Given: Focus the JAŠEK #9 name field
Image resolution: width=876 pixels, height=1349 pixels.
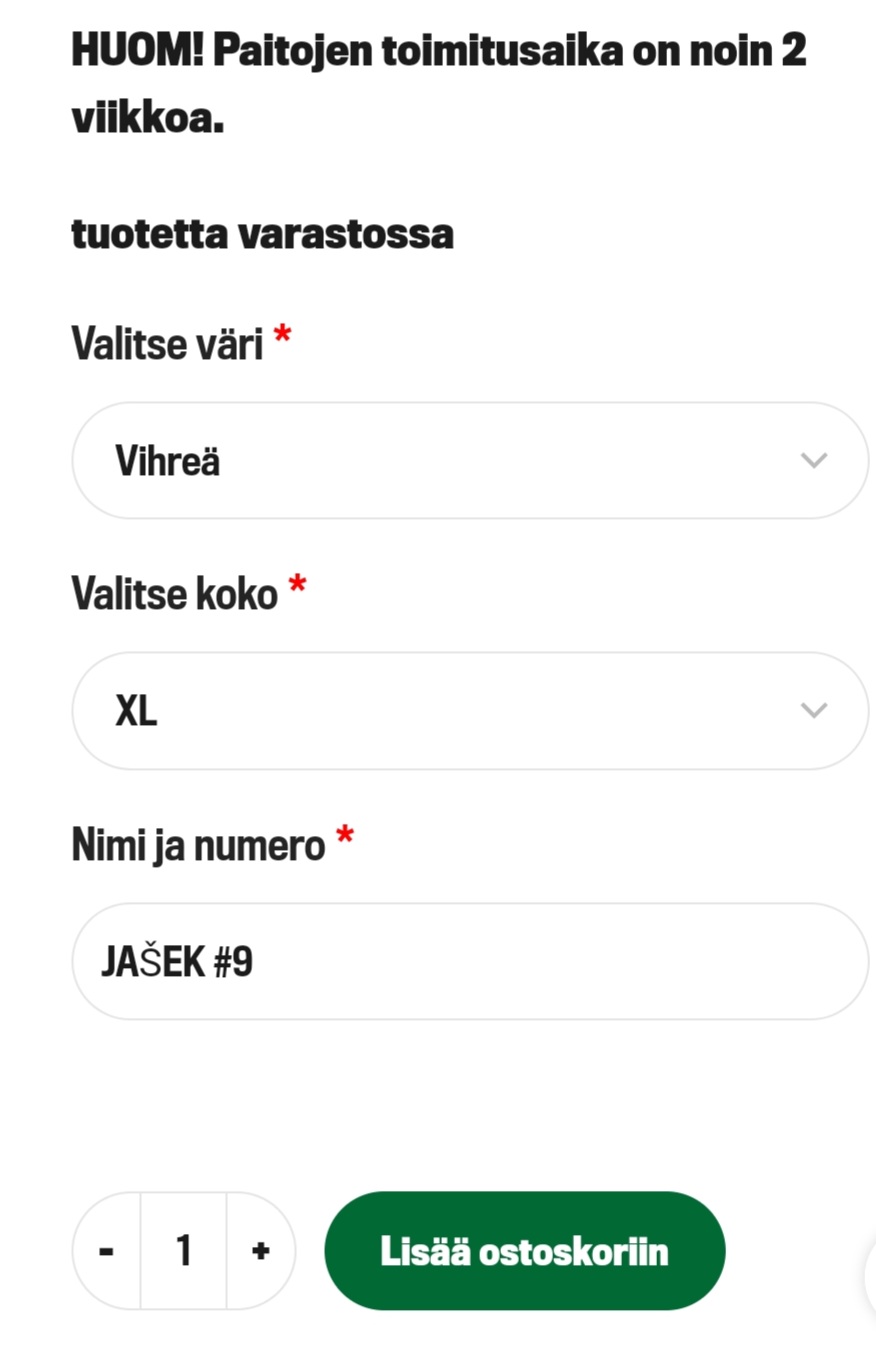Looking at the screenshot, I should pos(469,962).
